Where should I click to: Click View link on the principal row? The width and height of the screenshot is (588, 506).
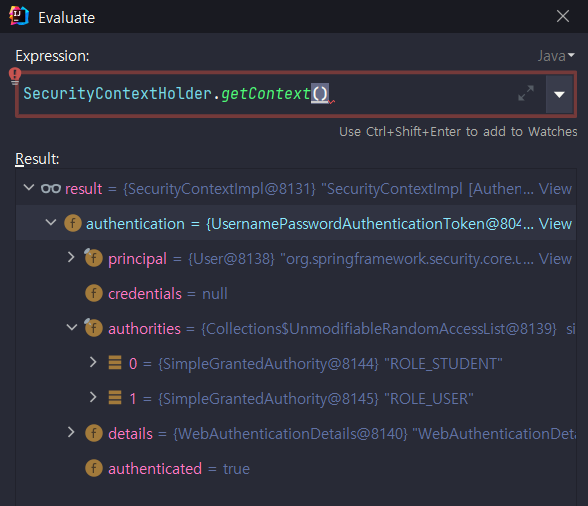click(x=555, y=258)
